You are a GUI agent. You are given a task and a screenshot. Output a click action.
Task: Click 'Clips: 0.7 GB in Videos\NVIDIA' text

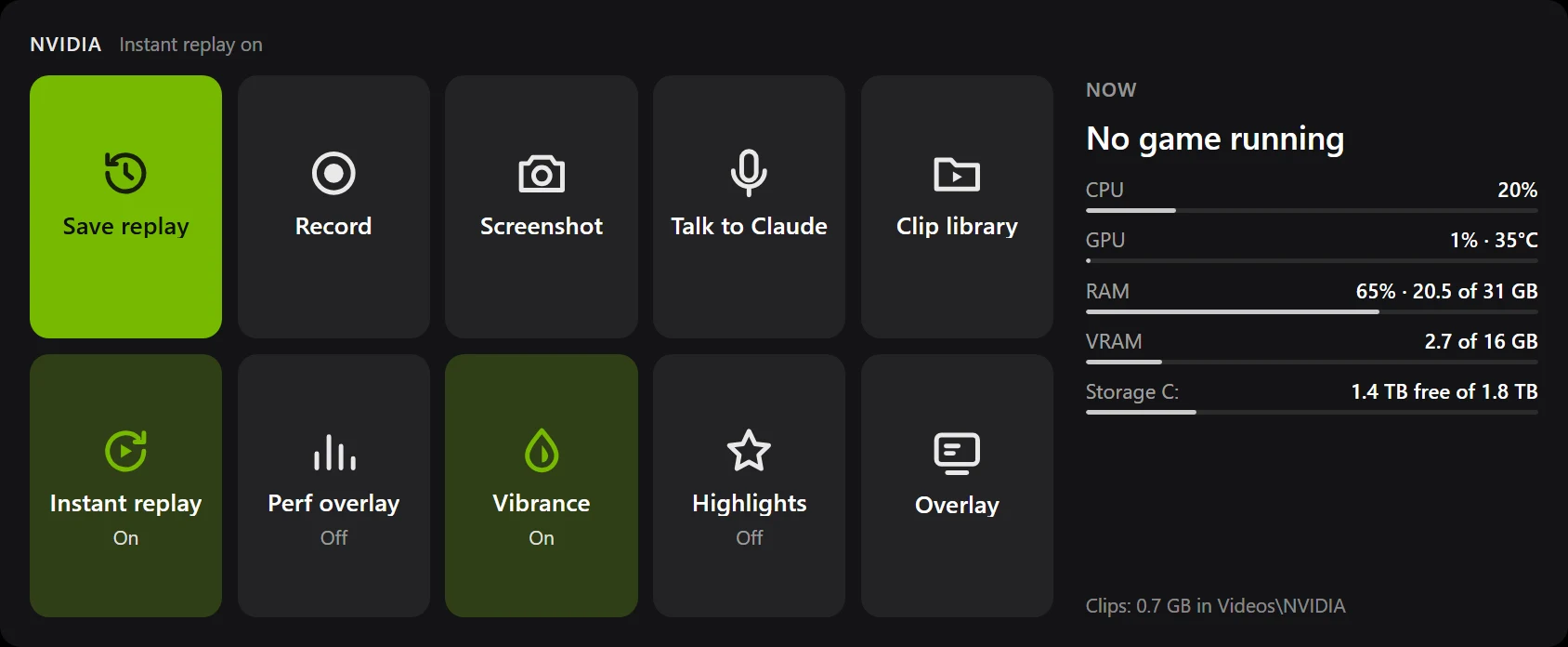pyautogui.click(x=1215, y=606)
